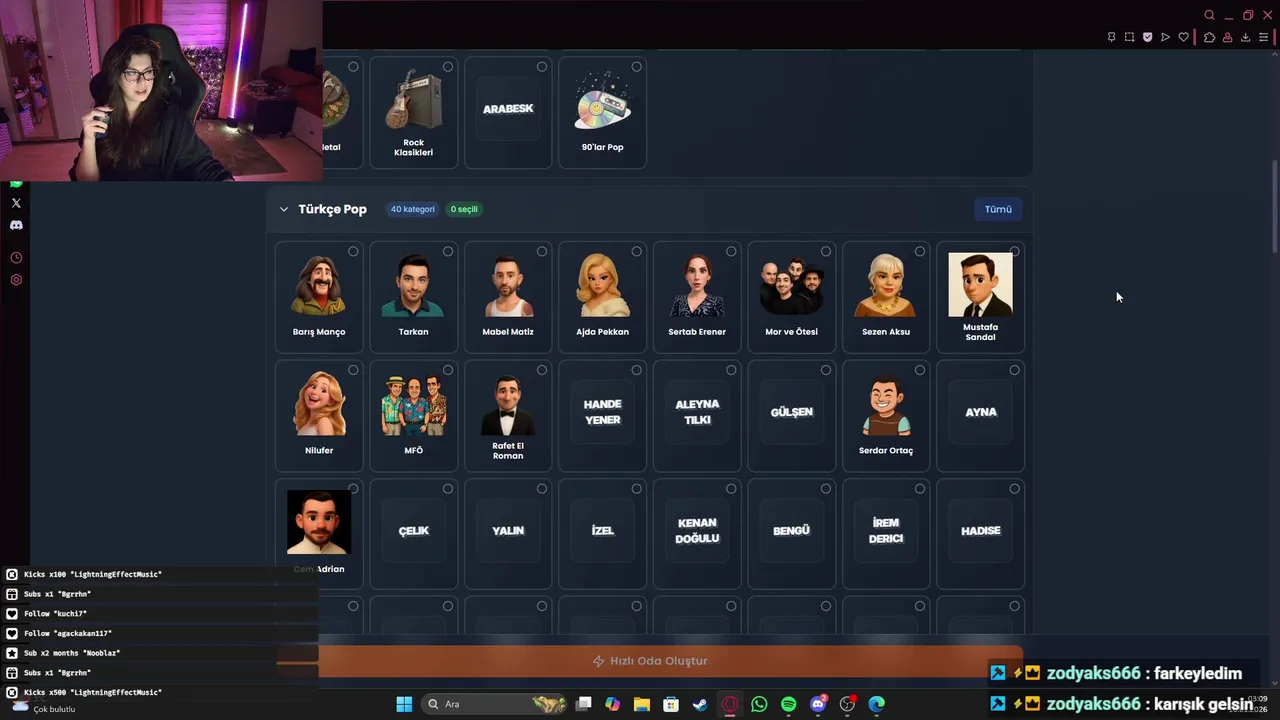
Task: Open the sidebar settings gear icon
Action: [x=16, y=280]
